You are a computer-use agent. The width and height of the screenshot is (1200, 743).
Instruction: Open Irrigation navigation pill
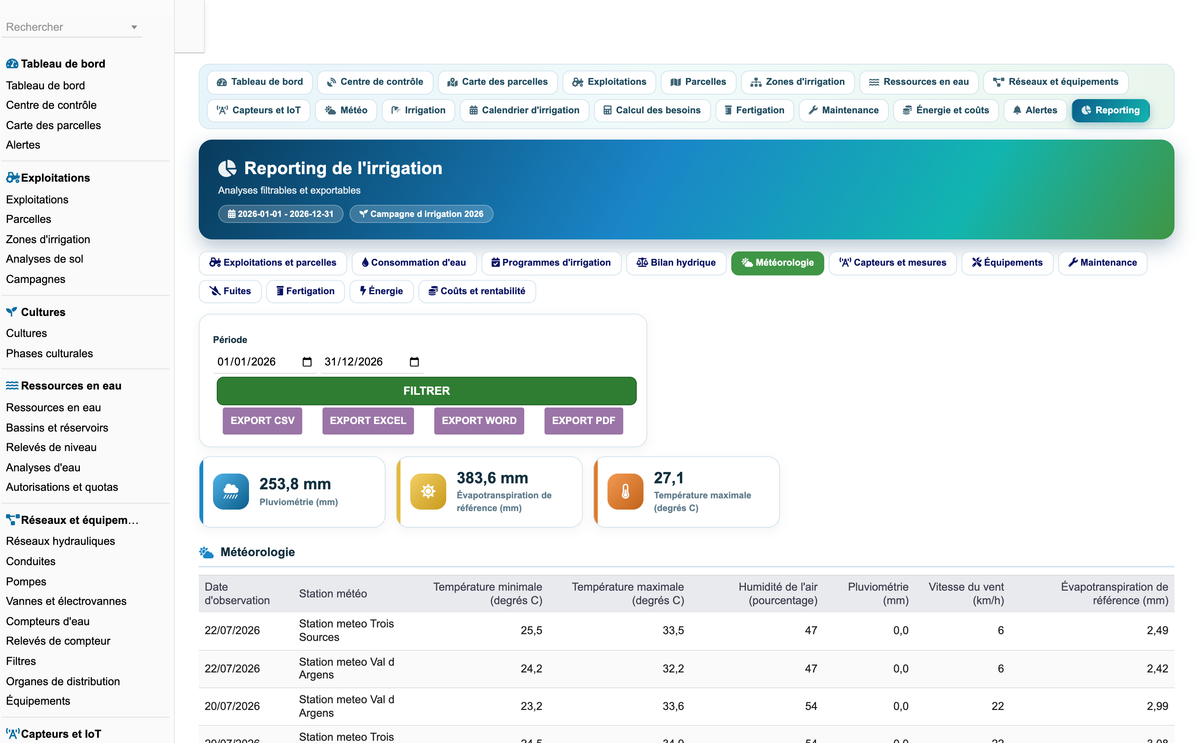418,110
